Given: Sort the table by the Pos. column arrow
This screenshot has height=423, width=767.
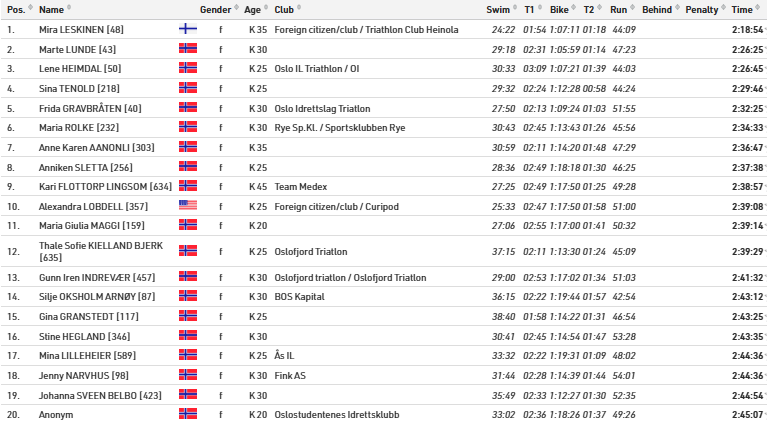Looking at the screenshot, I should pyautogui.click(x=29, y=9).
